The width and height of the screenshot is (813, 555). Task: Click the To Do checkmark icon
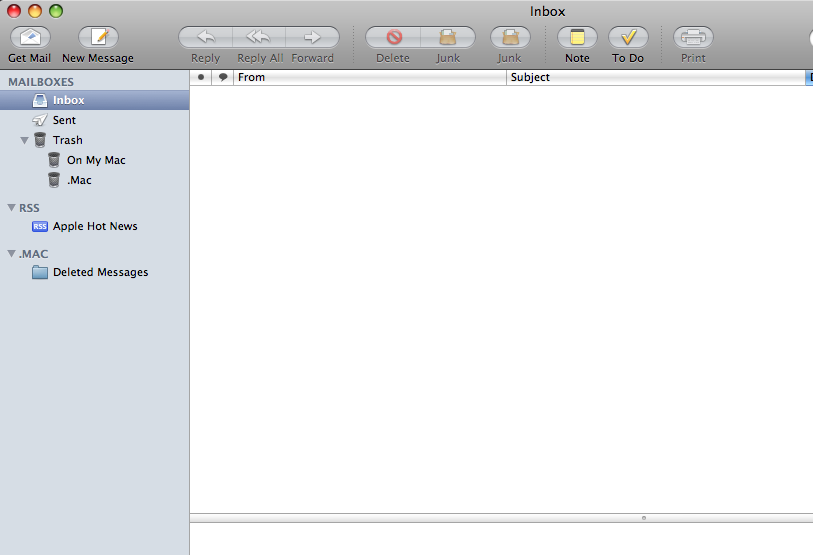click(628, 37)
